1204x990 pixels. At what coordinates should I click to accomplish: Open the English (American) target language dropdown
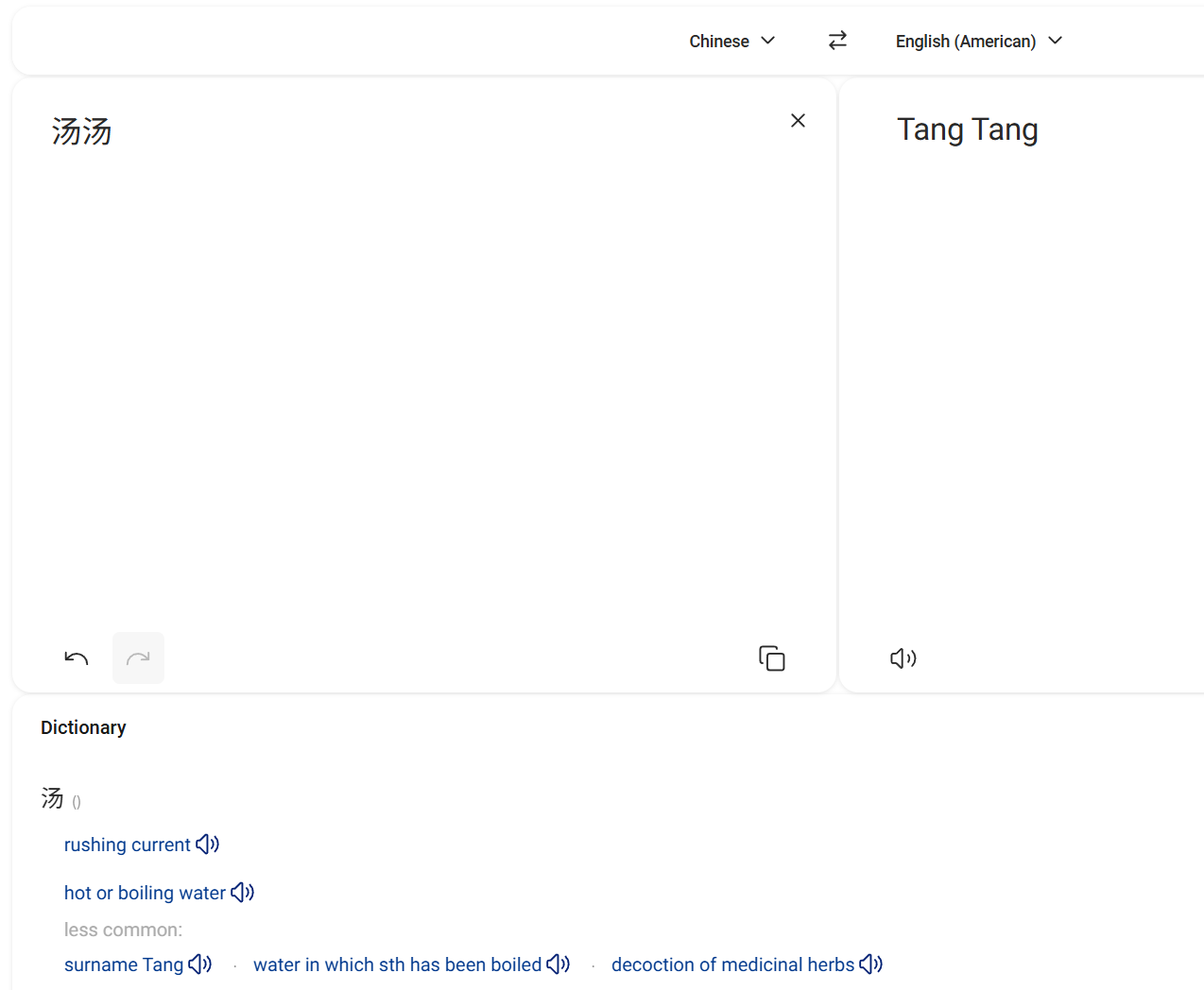click(x=979, y=41)
